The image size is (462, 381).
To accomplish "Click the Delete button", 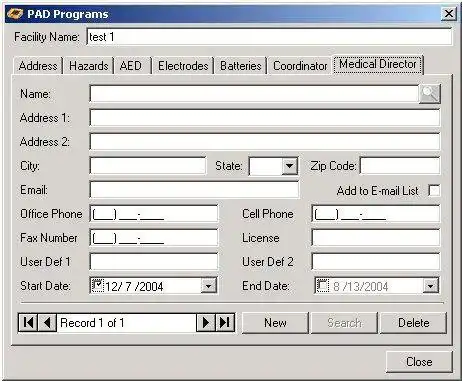I will (x=413, y=323).
